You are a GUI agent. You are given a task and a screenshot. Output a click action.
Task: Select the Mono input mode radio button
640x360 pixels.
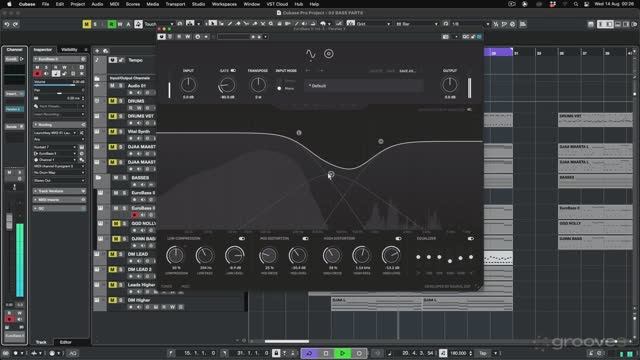tap(279, 89)
